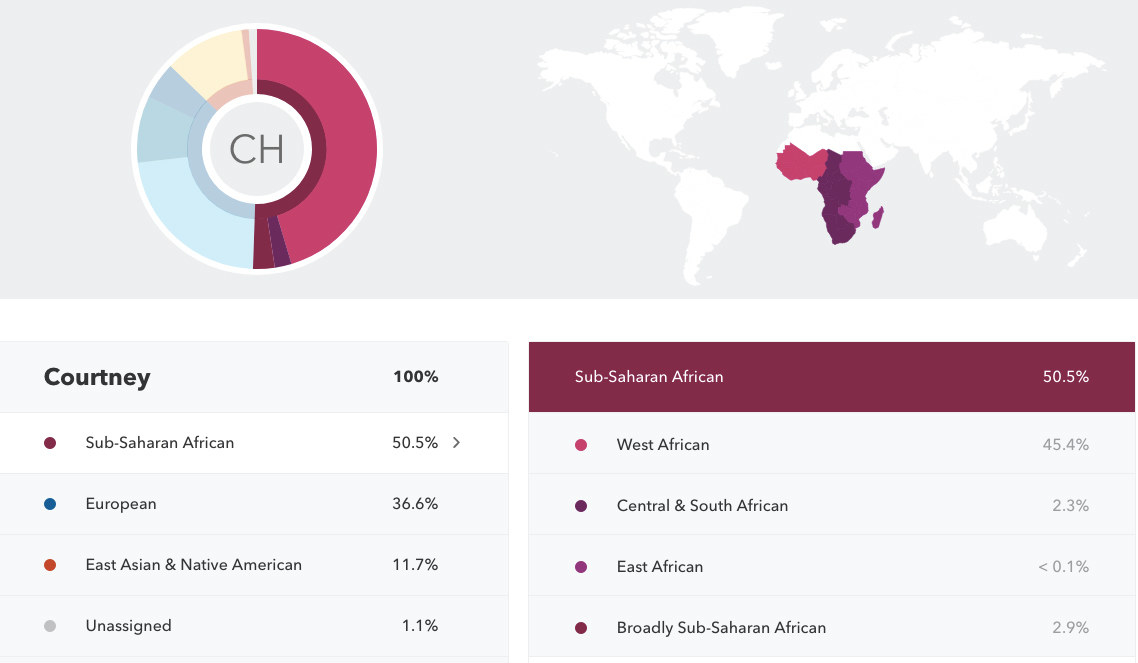Viewport: 1138px width, 663px height.
Task: Click the Sub-Saharan African 50.5% header bar
Action: coord(832,376)
